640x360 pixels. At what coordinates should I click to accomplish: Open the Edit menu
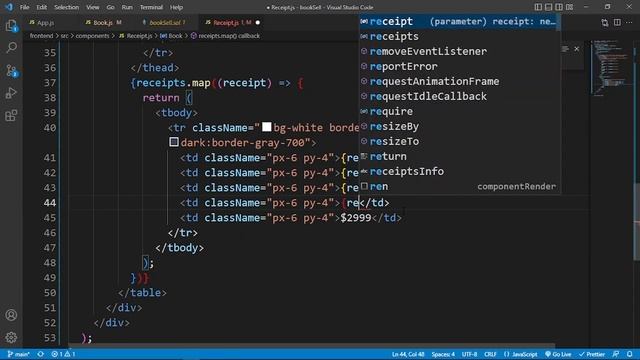[41, 7]
